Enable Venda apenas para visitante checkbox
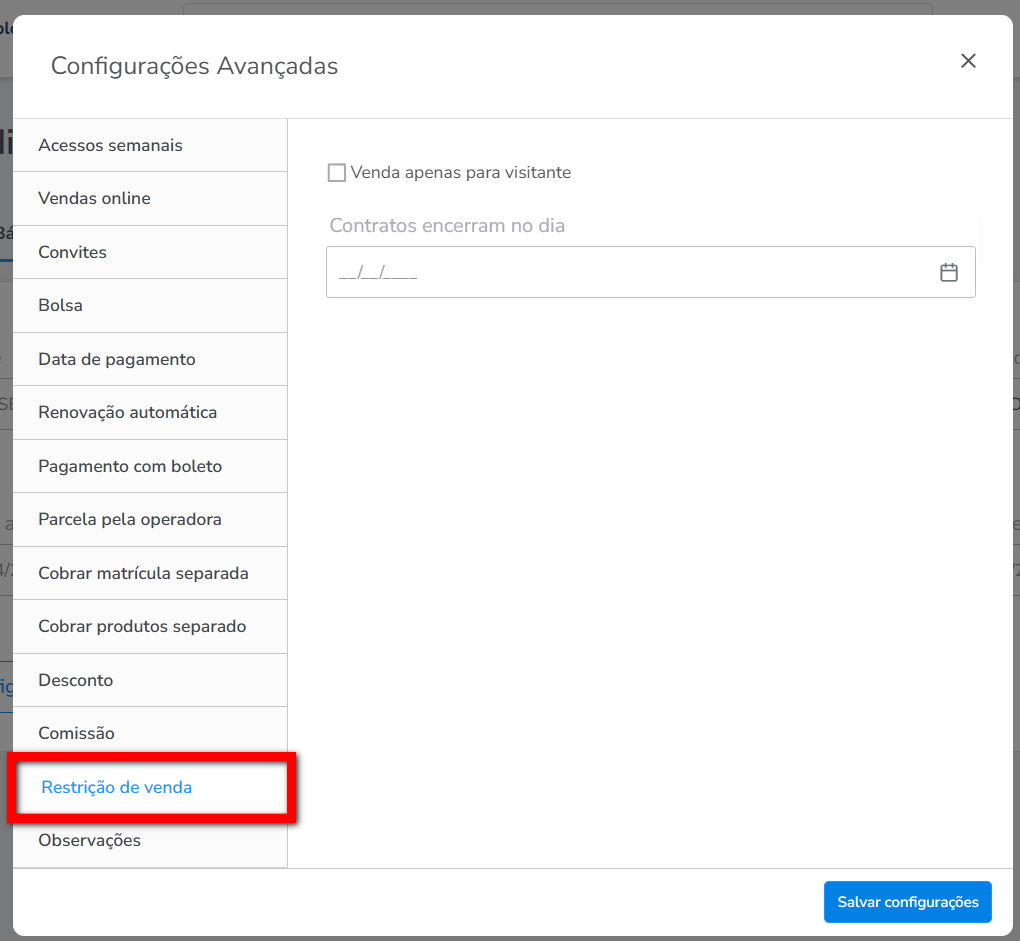Viewport: 1020px width, 941px height. 337,173
